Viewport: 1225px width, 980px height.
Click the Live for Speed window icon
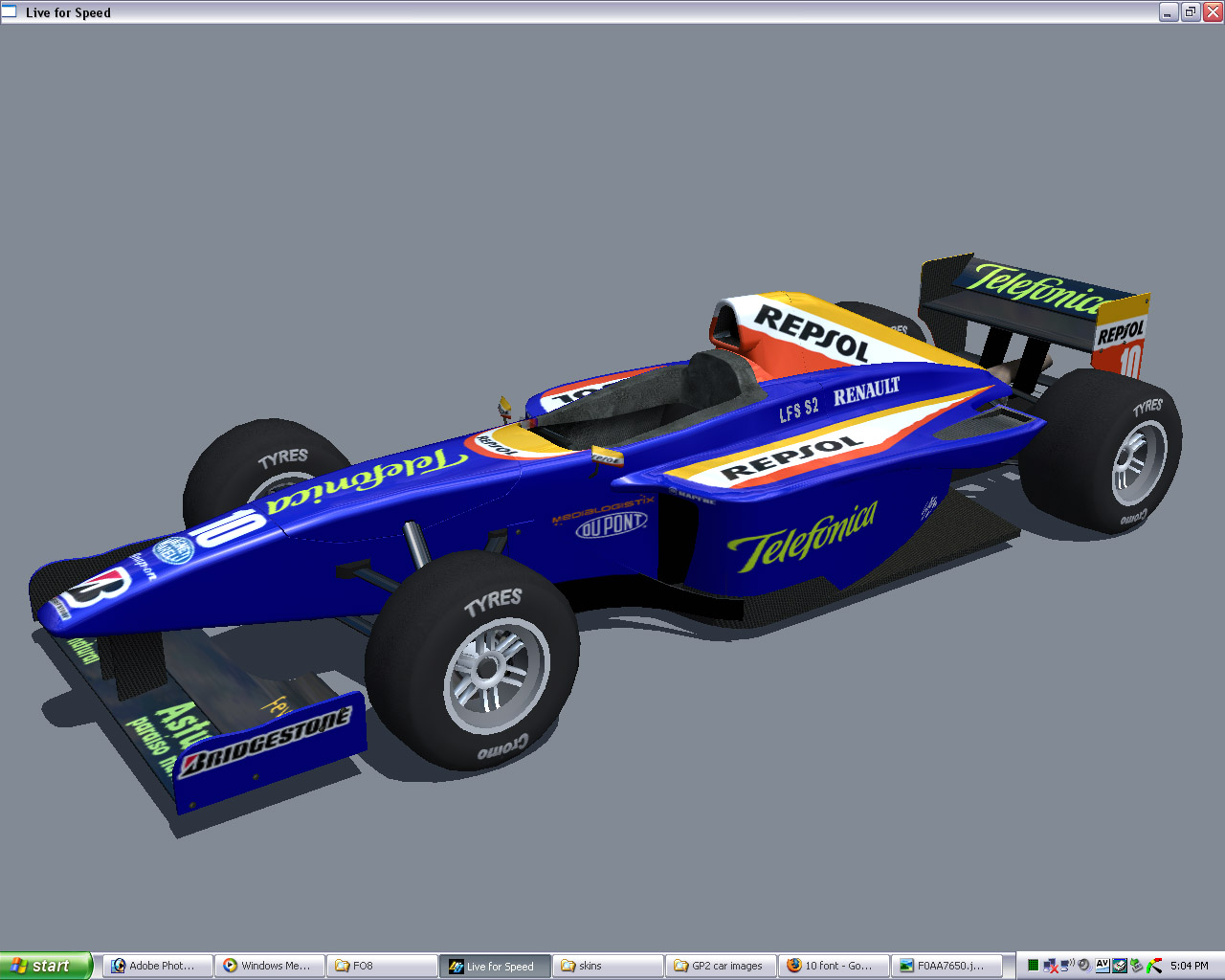pos(10,11)
